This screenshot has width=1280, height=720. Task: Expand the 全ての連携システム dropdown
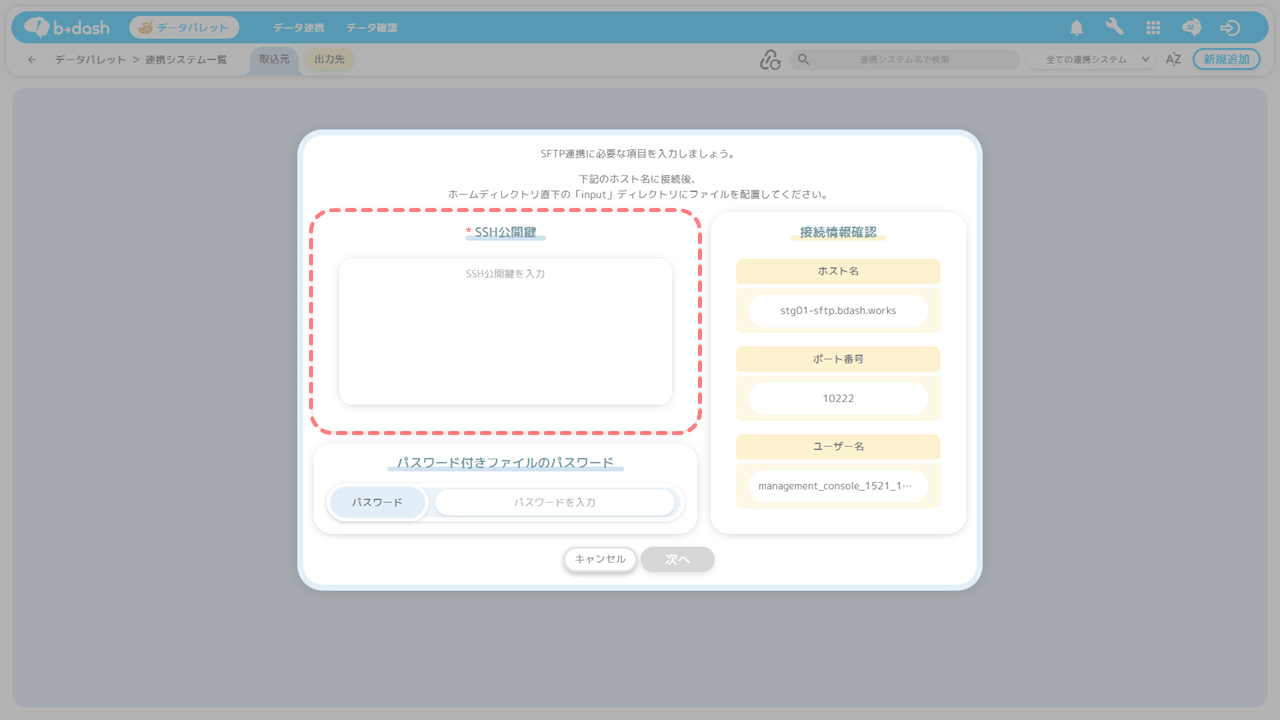[1091, 60]
